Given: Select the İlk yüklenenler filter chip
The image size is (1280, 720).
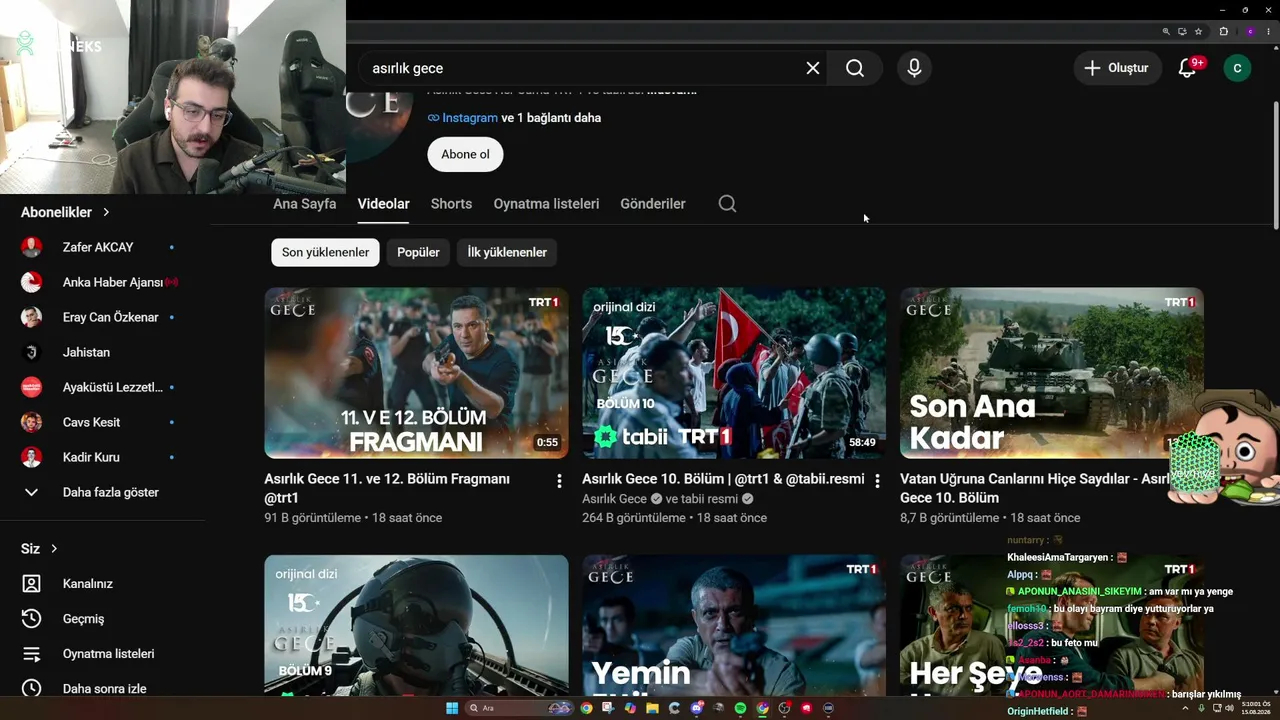Looking at the screenshot, I should [507, 252].
